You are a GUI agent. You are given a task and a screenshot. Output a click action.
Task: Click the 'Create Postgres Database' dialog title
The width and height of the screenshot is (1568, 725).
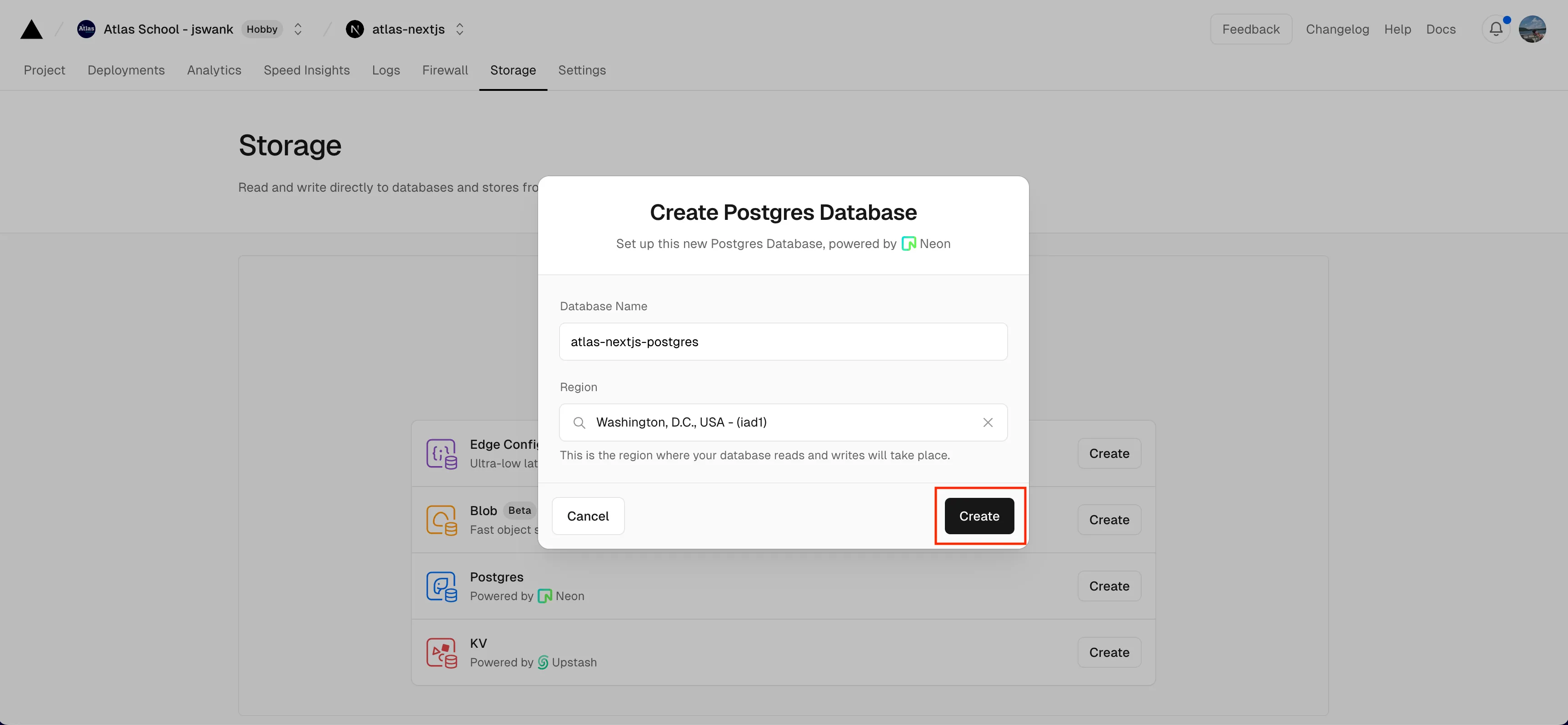pos(784,212)
